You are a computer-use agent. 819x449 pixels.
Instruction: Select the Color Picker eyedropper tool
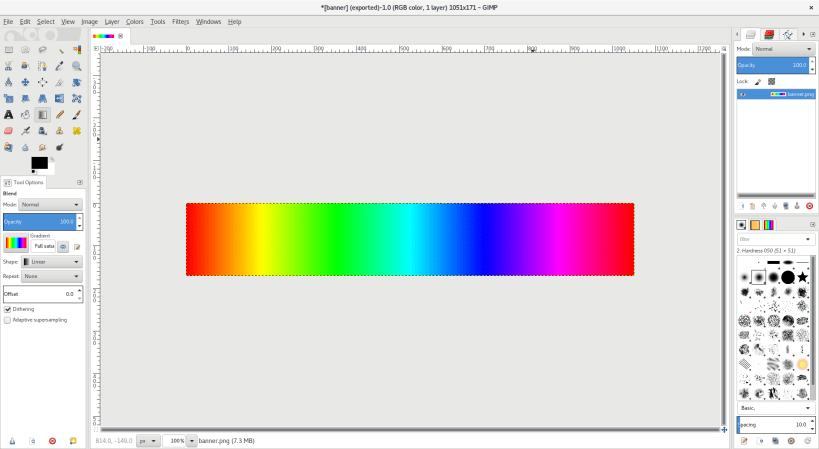click(x=60, y=66)
